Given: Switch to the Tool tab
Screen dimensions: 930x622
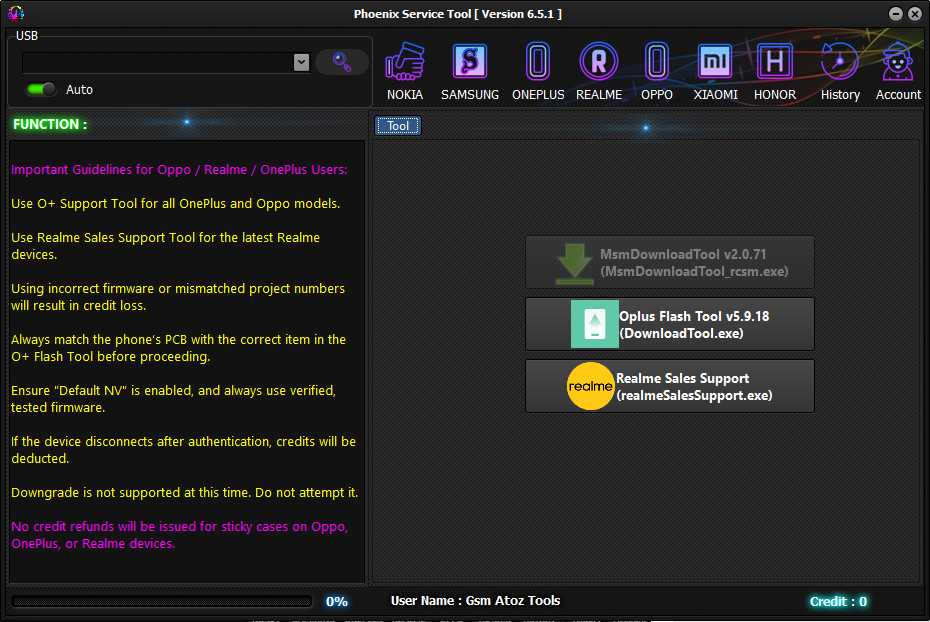Looking at the screenshot, I should coord(397,125).
